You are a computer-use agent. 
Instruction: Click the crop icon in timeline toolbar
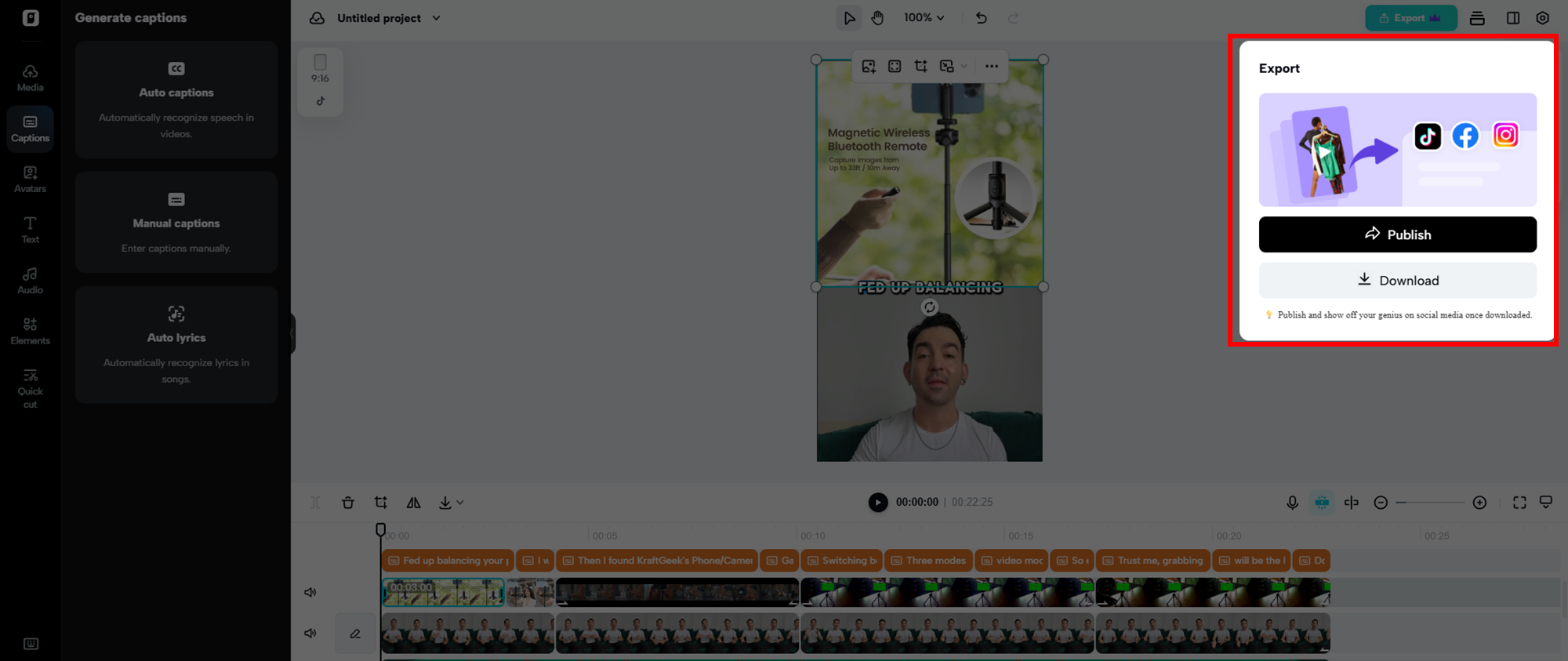click(x=381, y=503)
